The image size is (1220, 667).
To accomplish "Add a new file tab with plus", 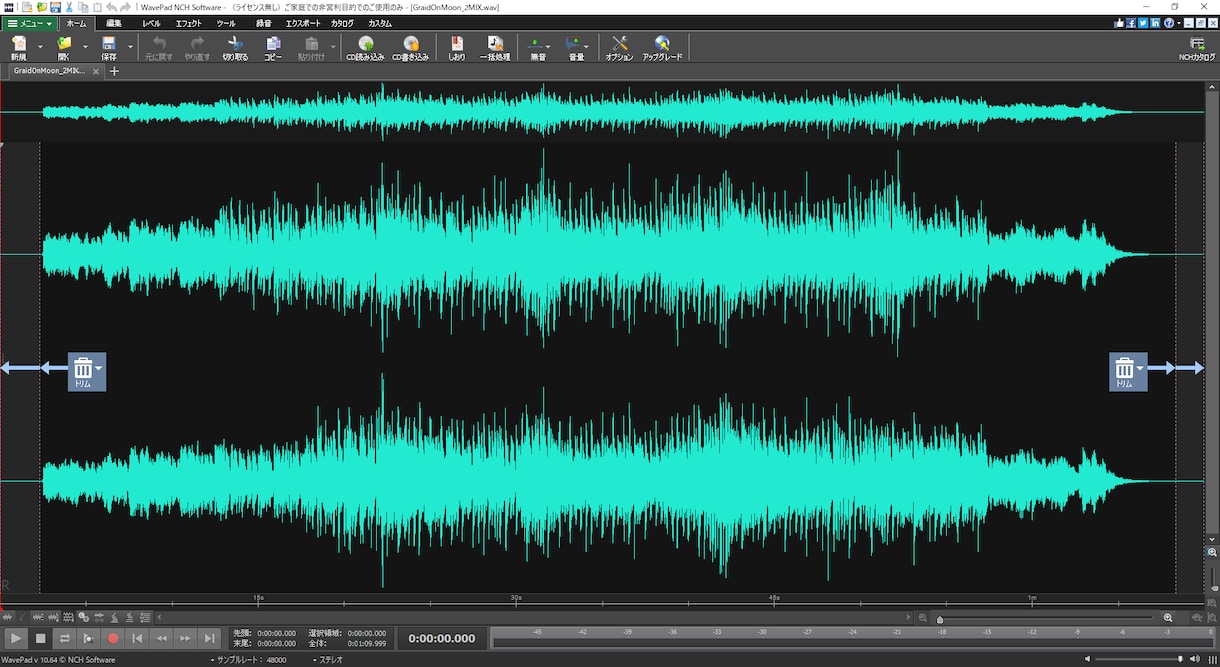I will 114,72.
